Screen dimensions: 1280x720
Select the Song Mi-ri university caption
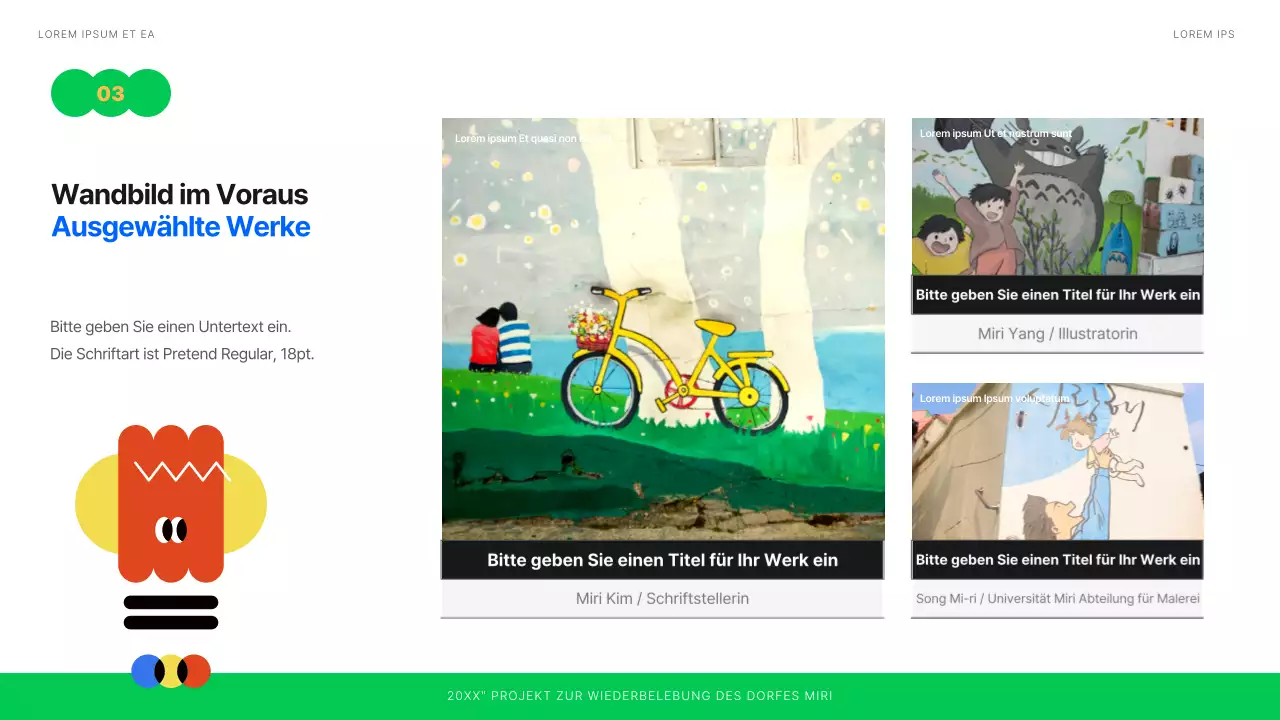point(1057,599)
